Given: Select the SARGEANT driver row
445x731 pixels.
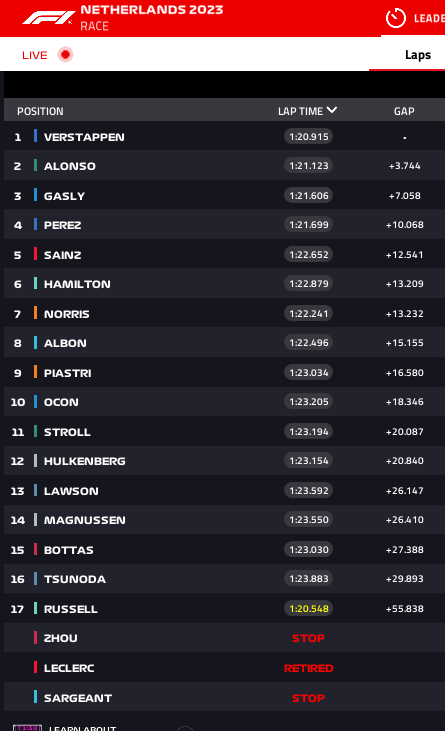Looking at the screenshot, I should click(x=224, y=697).
